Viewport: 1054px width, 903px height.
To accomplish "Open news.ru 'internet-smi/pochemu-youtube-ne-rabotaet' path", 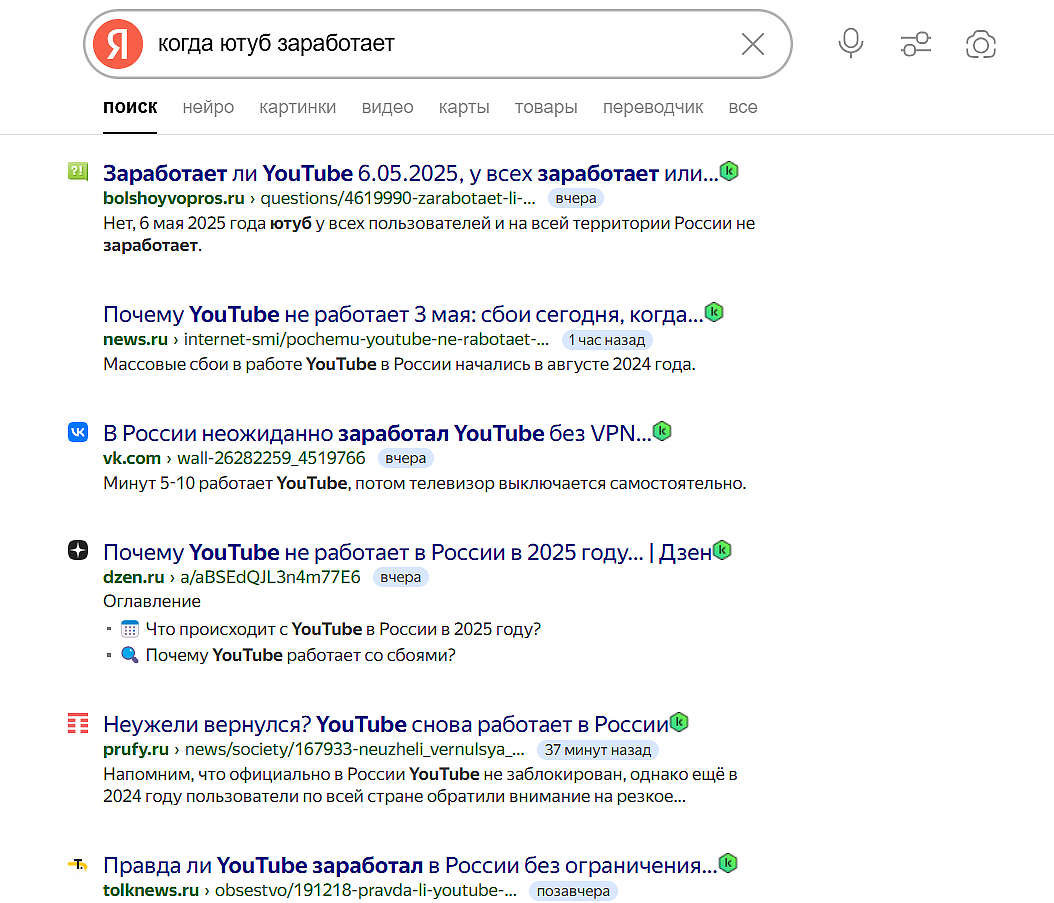I will (366, 340).
